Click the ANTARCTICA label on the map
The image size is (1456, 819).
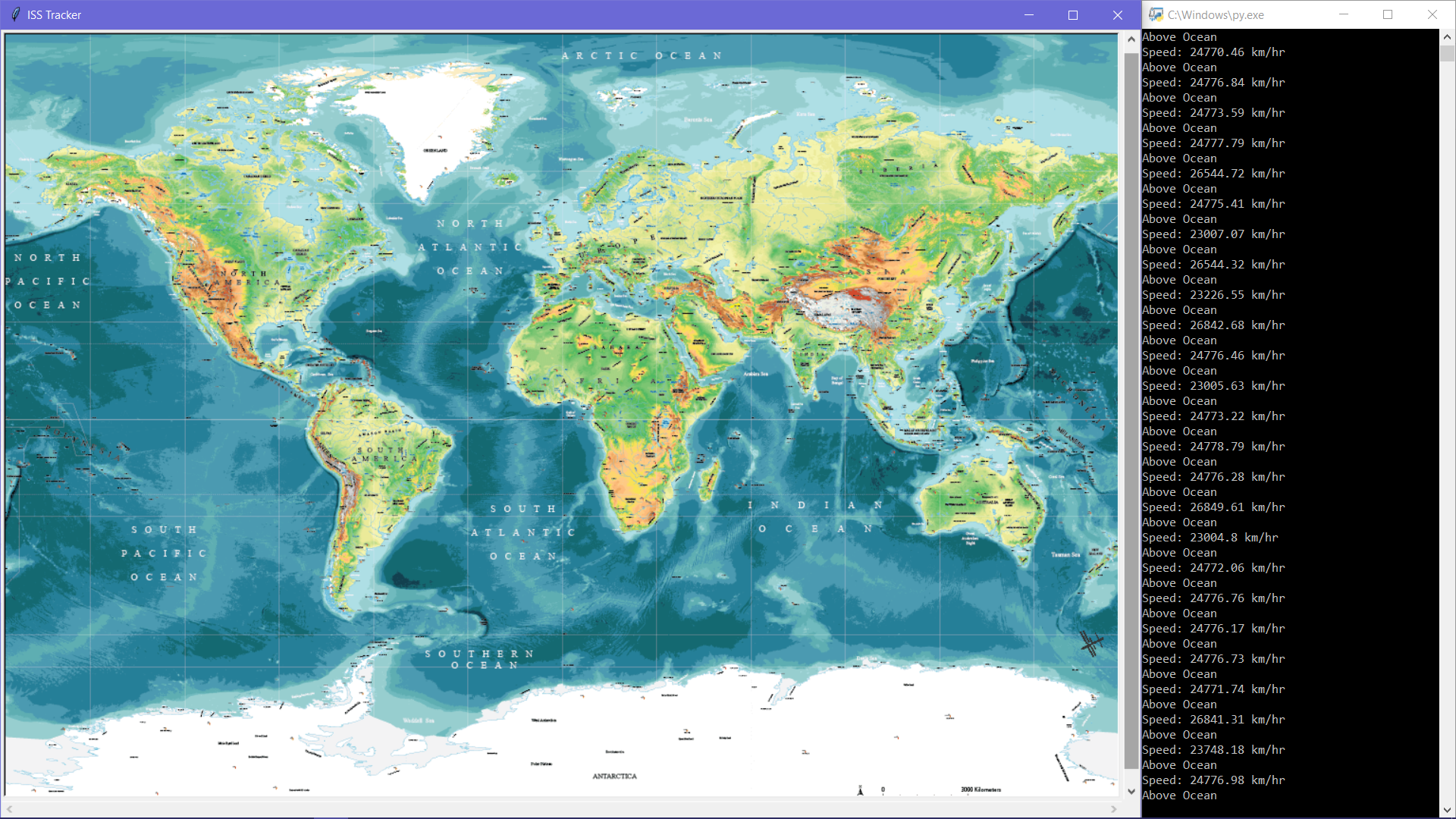614,776
